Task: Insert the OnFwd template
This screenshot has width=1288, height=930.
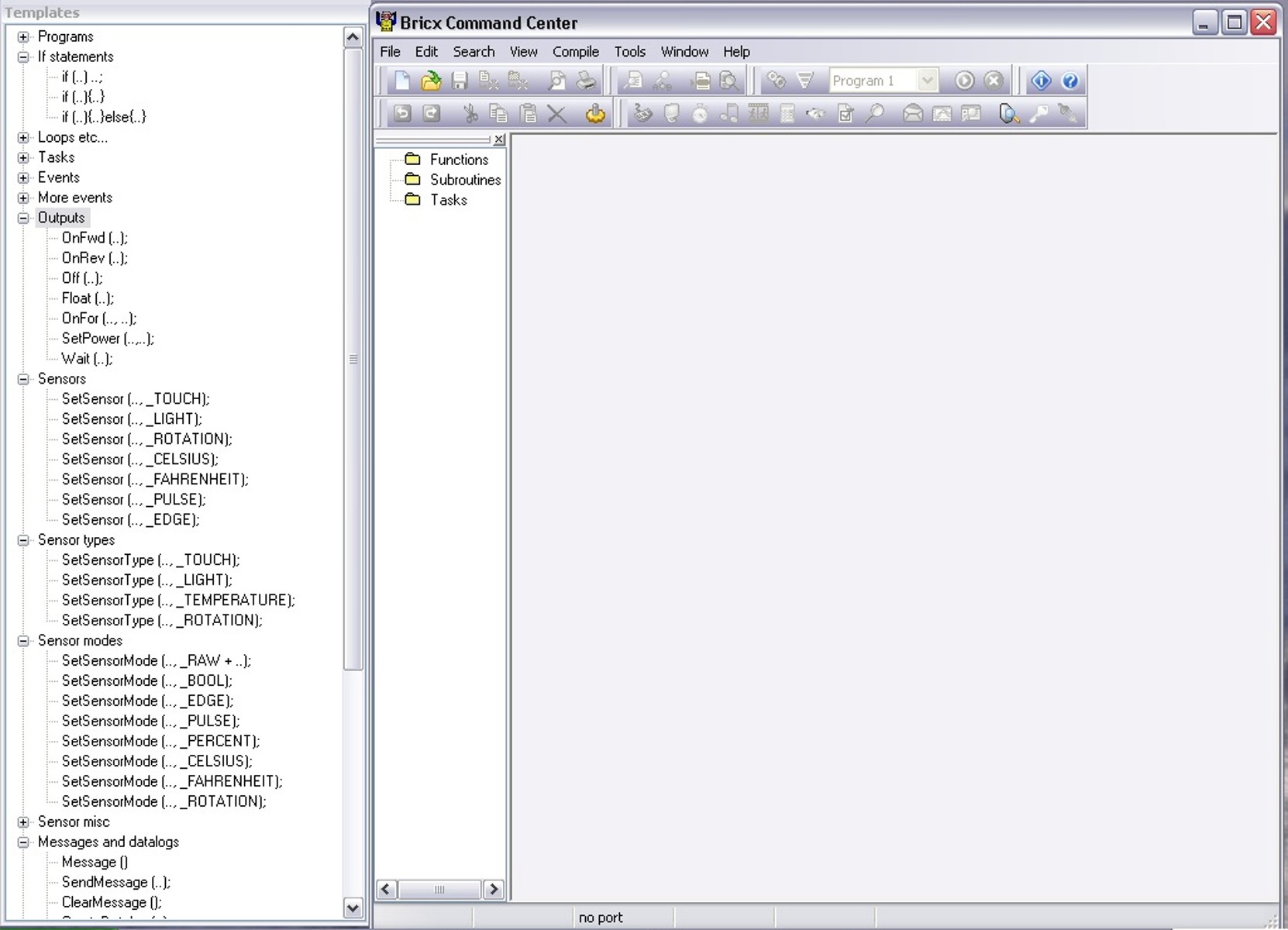Action: (95, 238)
